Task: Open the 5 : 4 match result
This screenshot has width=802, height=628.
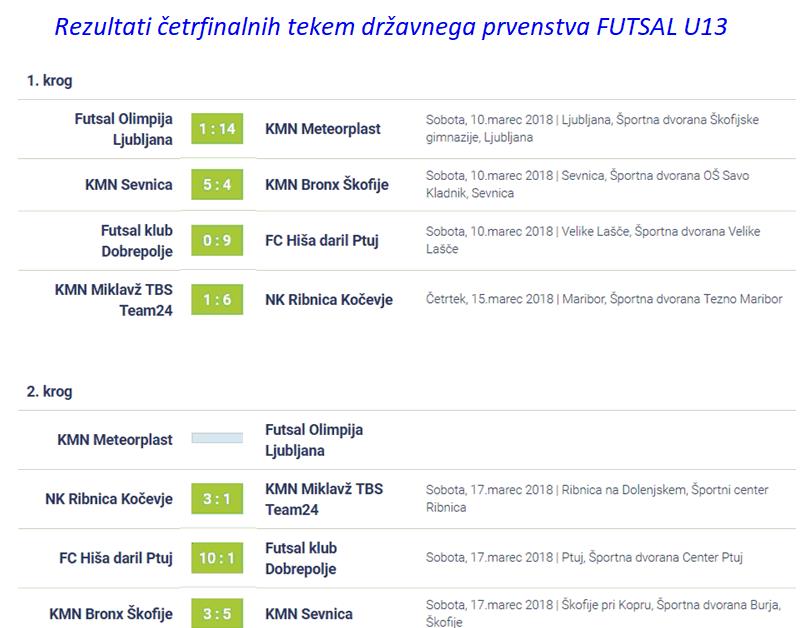Action: pos(217,185)
